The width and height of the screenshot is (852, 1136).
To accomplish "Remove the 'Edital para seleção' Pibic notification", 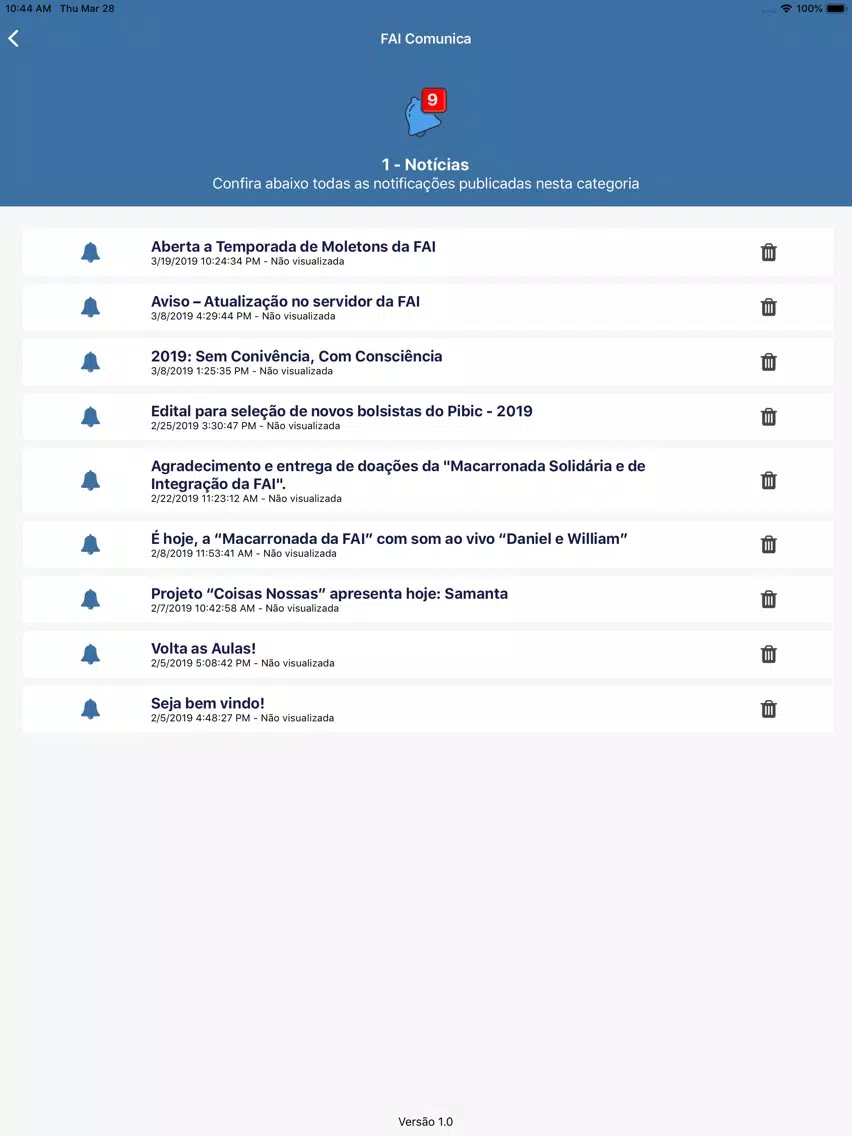I will point(768,417).
